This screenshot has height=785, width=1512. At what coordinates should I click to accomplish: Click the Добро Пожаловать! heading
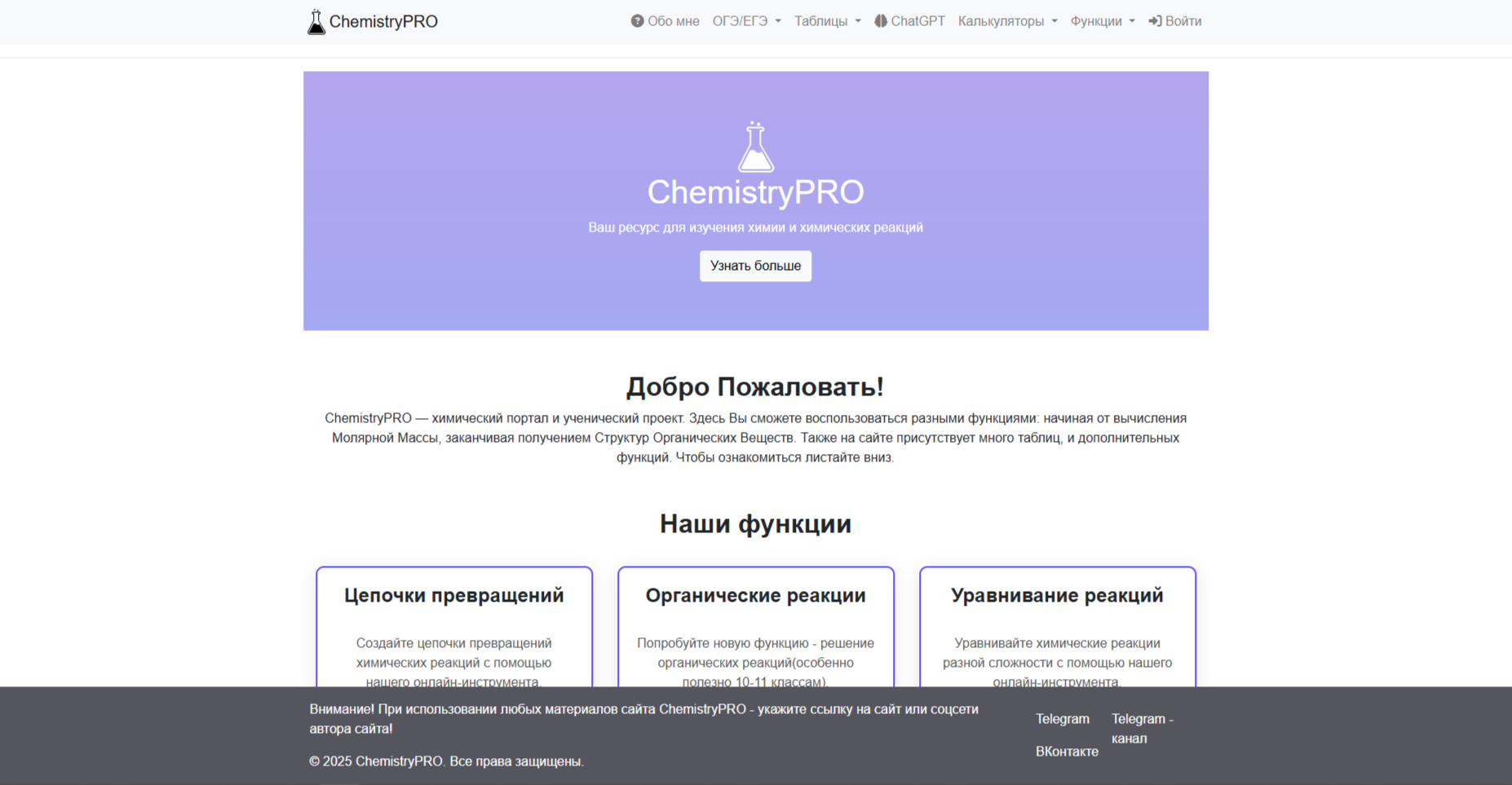click(x=755, y=386)
